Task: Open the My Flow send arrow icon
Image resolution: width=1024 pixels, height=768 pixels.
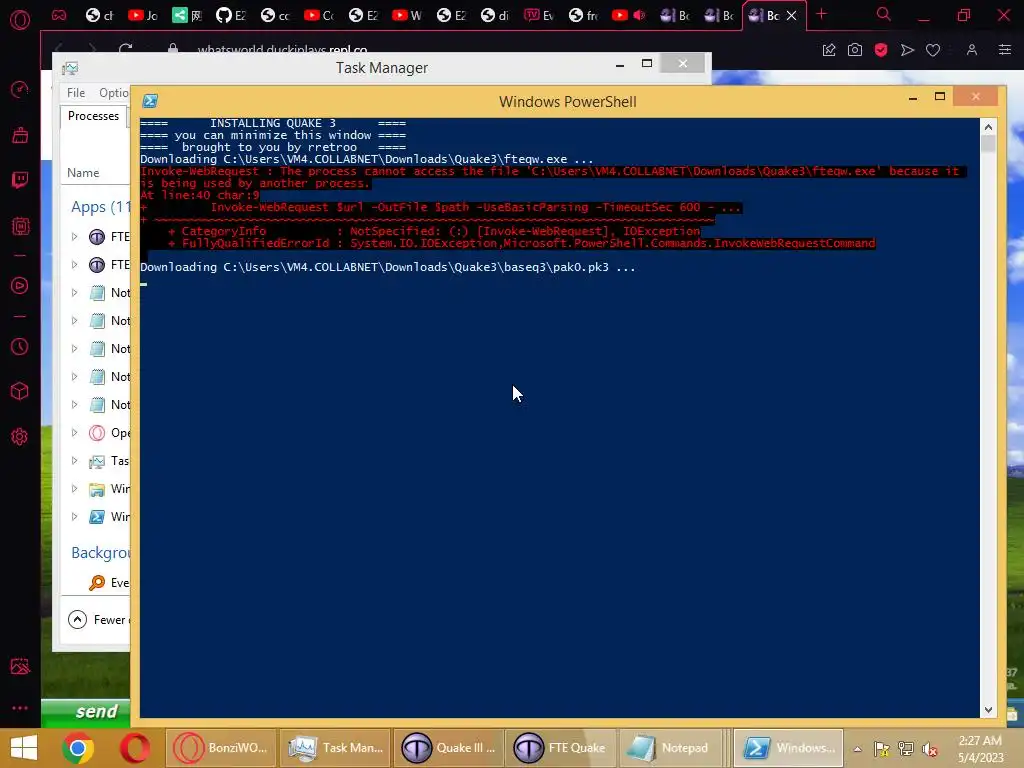Action: (907, 50)
